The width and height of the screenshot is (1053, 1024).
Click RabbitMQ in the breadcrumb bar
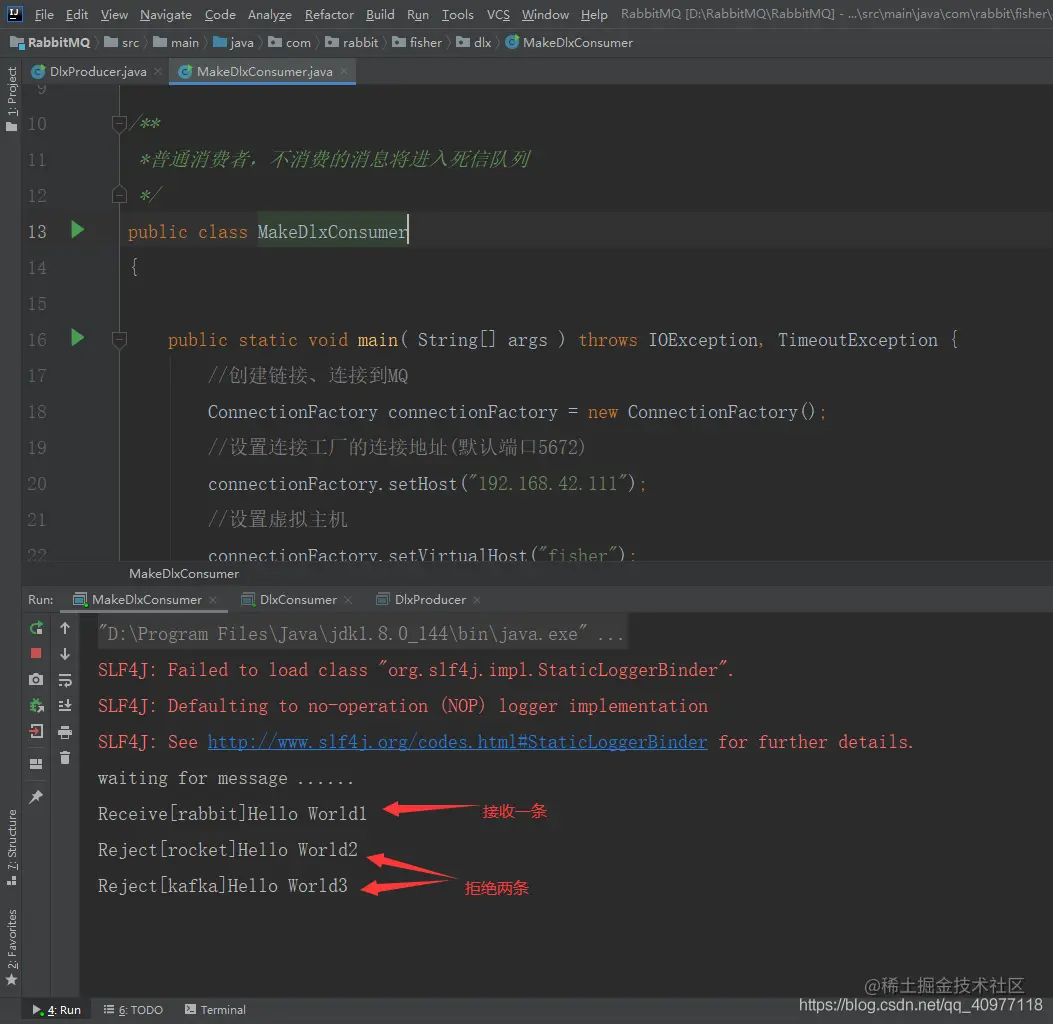click(x=51, y=42)
